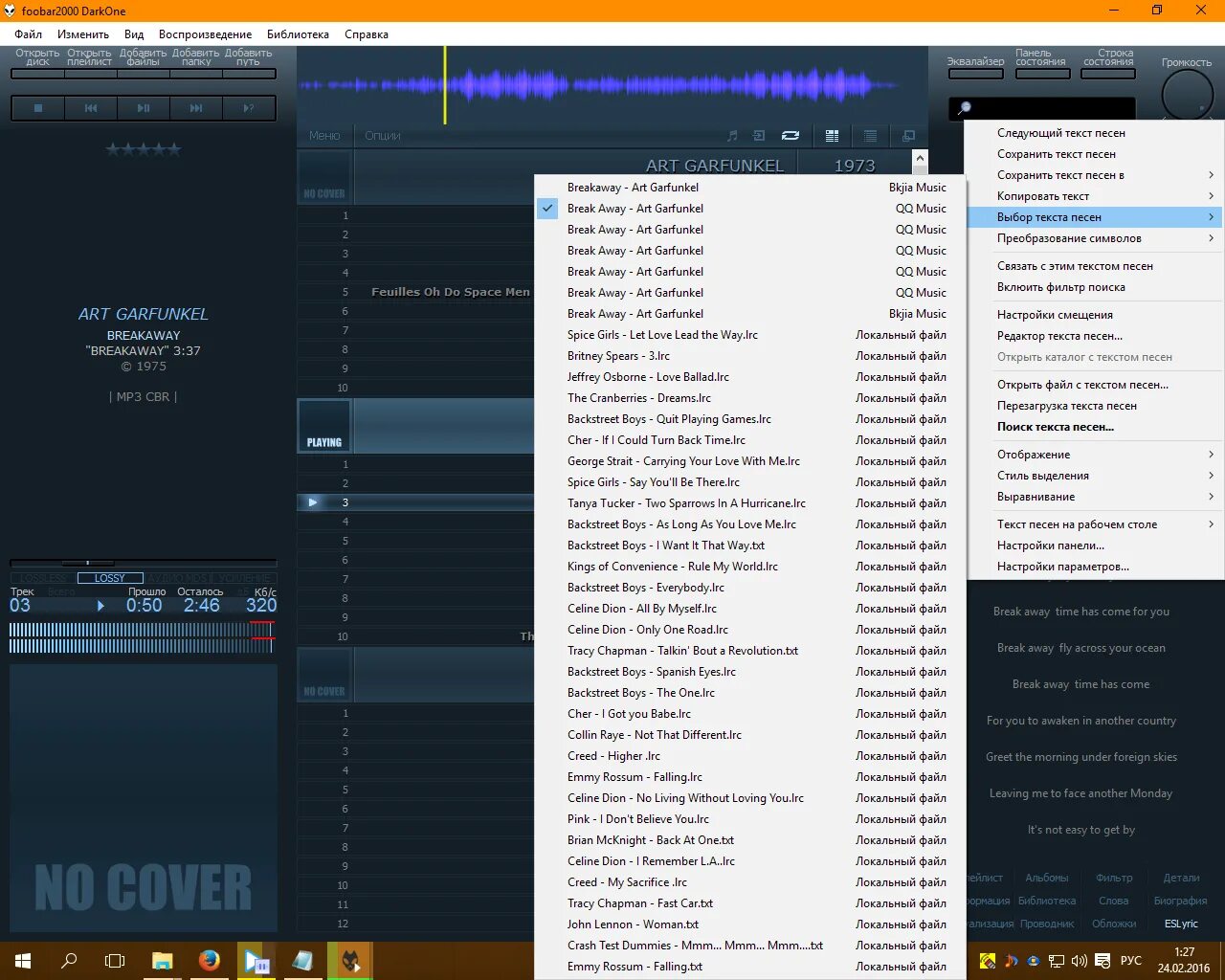Expand the Отображение submenu
1225x980 pixels.
click(x=1095, y=455)
